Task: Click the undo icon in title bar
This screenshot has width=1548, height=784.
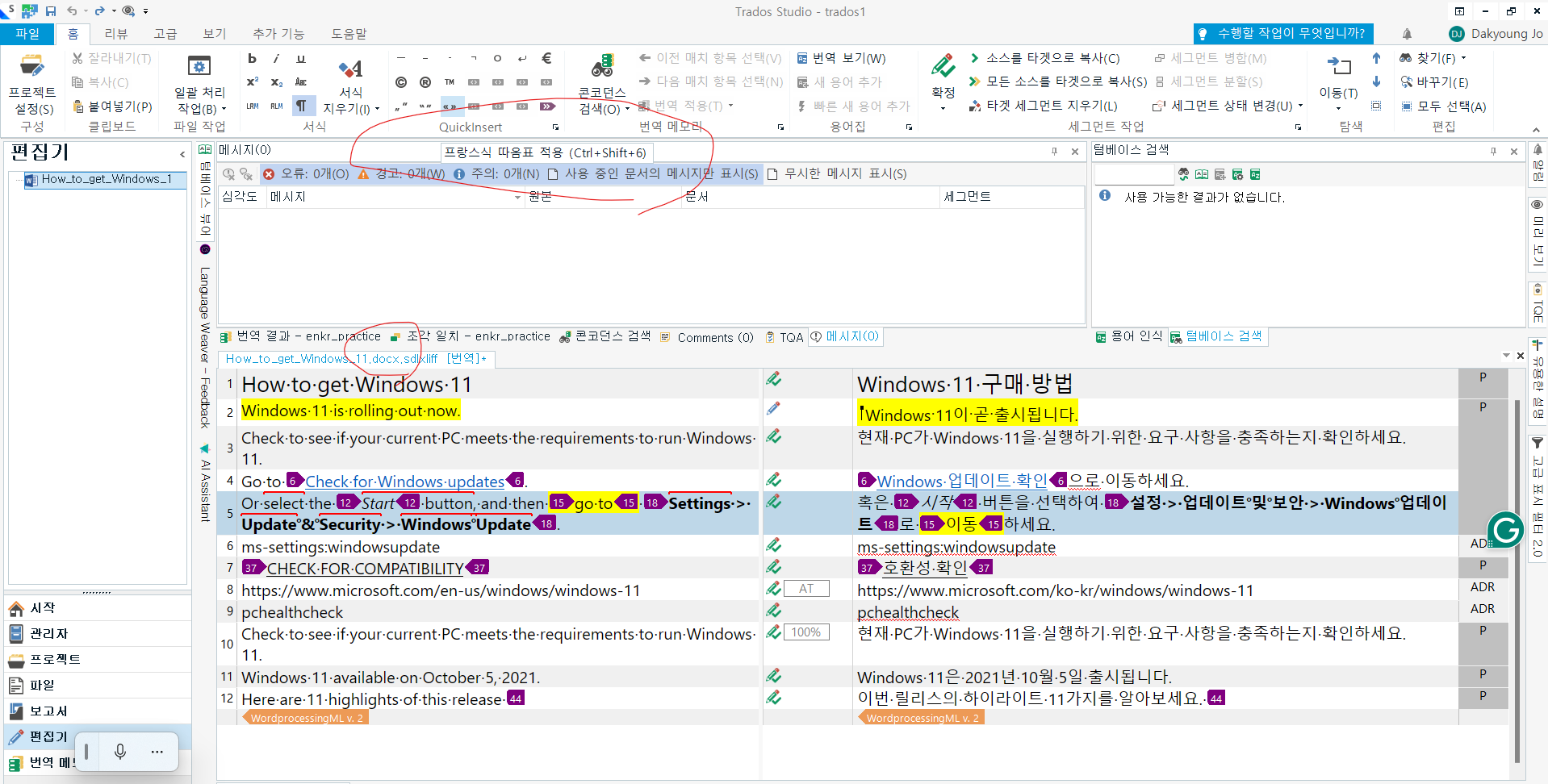Action: pos(73,11)
